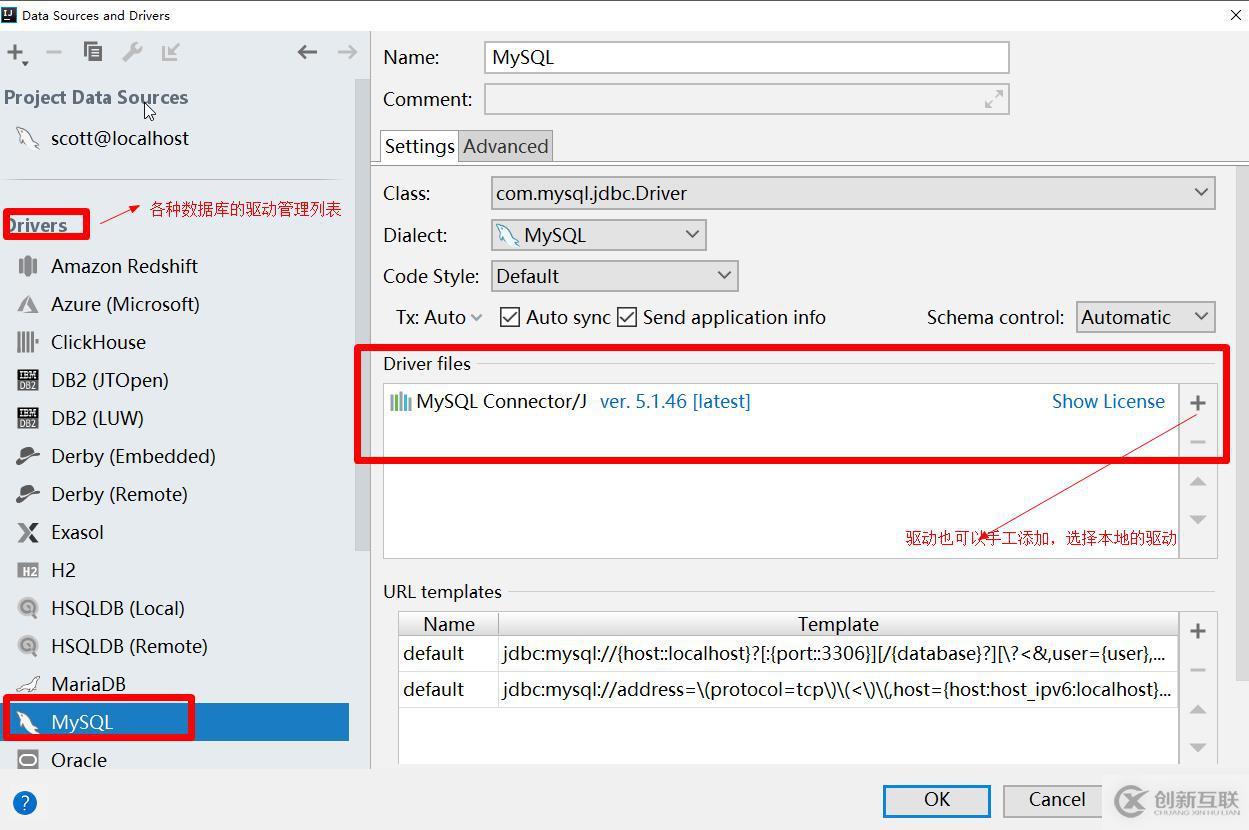Move driver file down arrow
This screenshot has width=1249, height=830.
coord(1198,520)
